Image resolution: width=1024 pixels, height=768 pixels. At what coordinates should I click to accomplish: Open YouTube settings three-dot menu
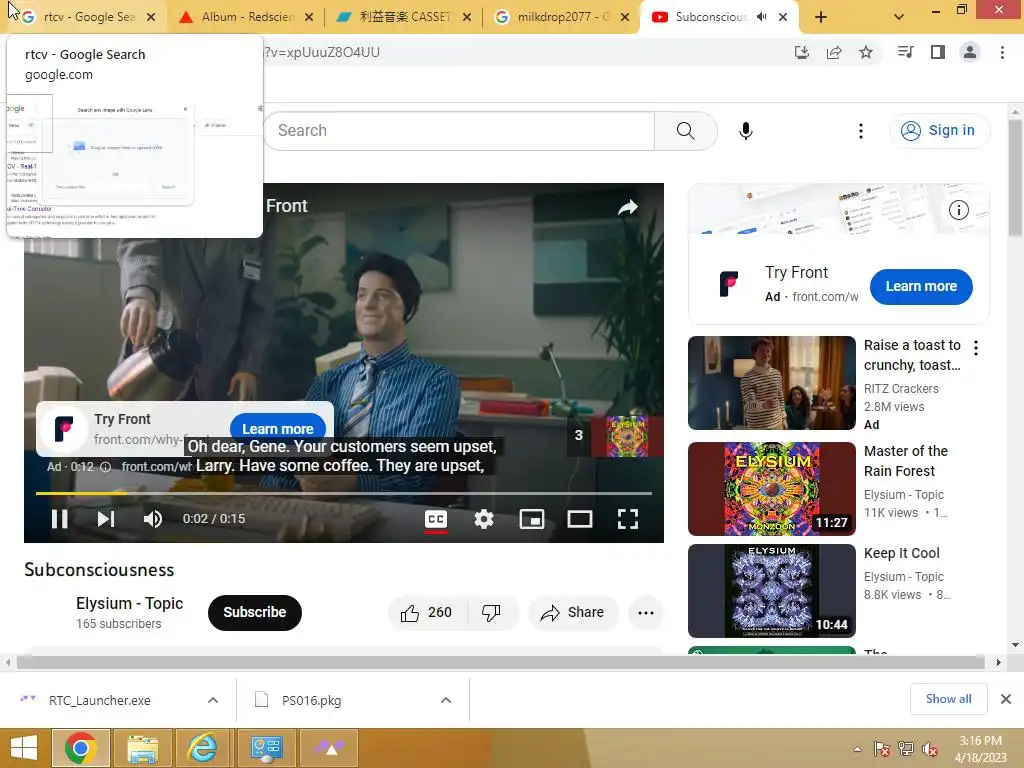(861, 131)
